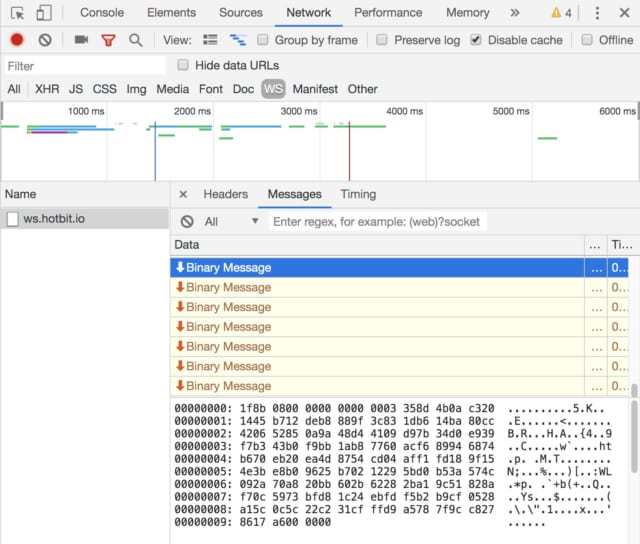Image resolution: width=640 pixels, height=544 pixels.
Task: Click the red load-event line in timeline
Action: (349, 151)
